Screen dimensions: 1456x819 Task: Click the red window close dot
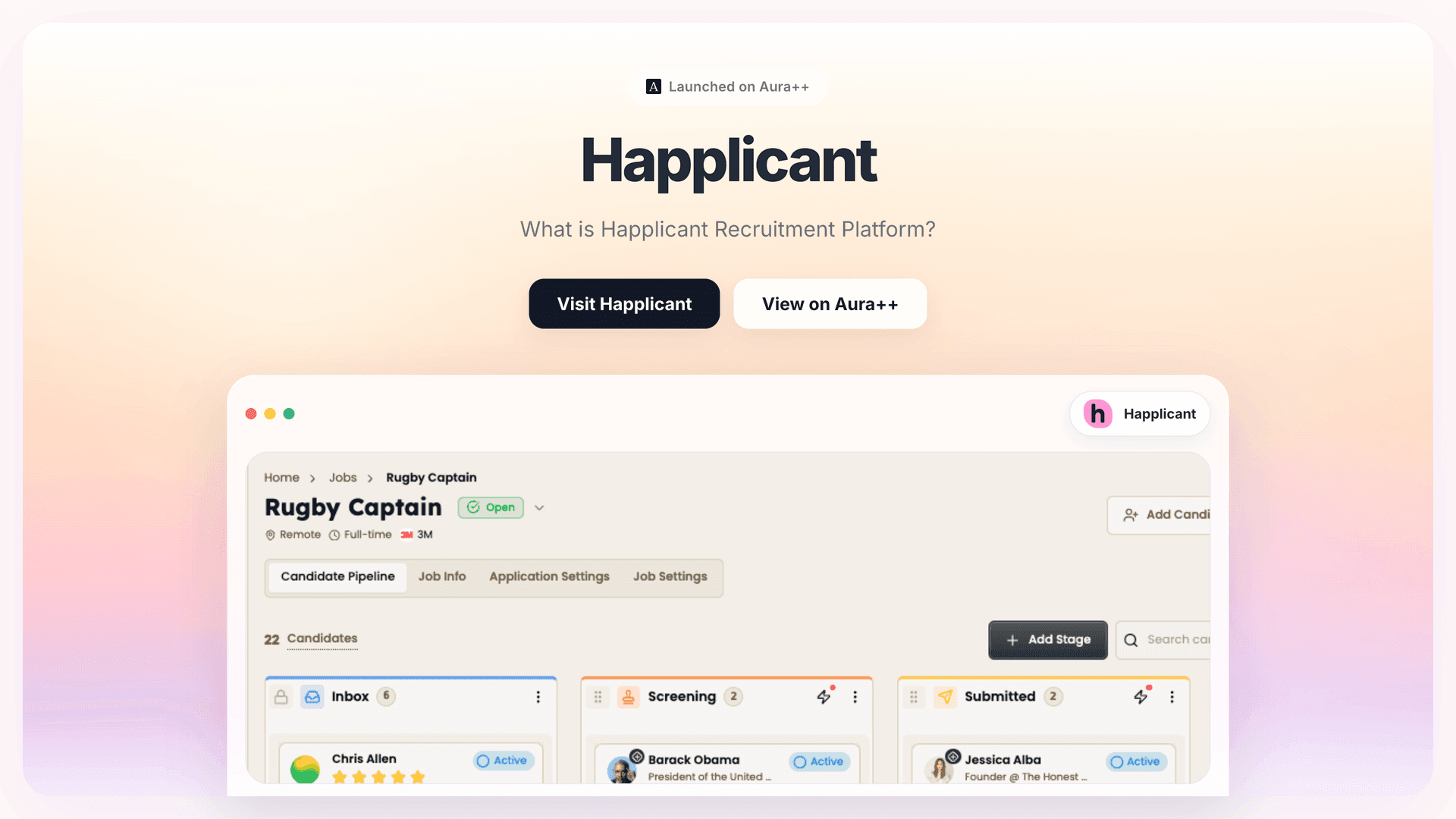coord(251,414)
